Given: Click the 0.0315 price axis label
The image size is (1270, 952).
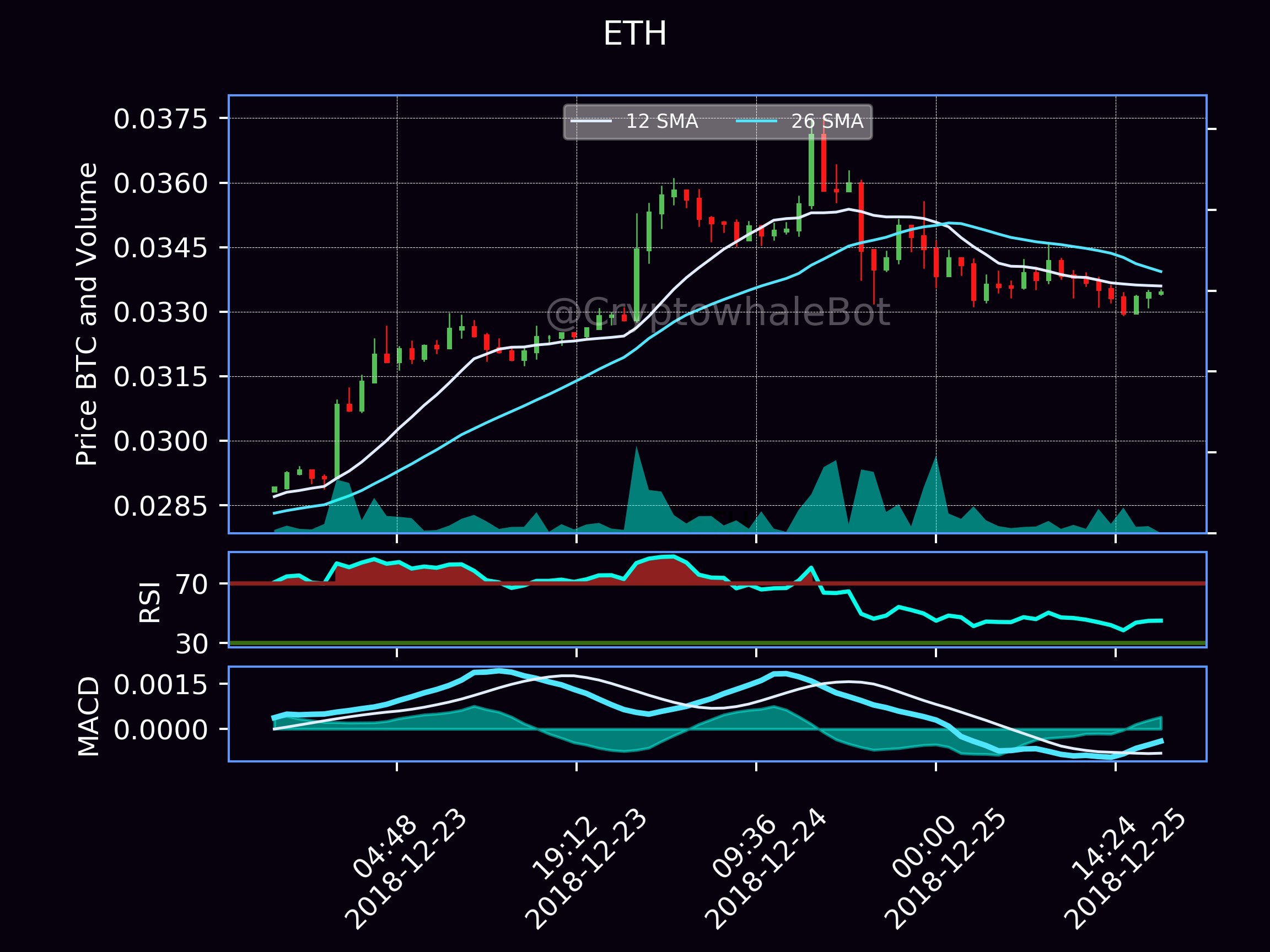Looking at the screenshot, I should (x=160, y=377).
